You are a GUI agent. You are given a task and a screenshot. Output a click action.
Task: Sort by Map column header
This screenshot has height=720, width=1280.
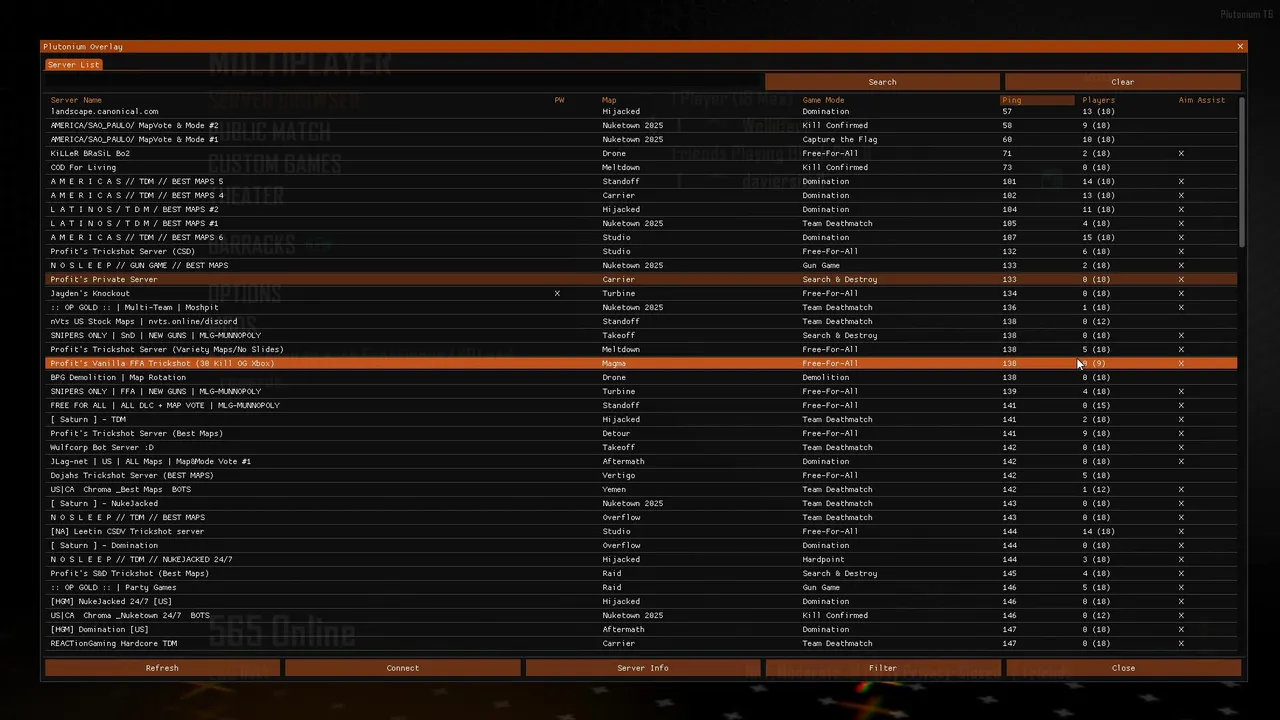(x=609, y=100)
